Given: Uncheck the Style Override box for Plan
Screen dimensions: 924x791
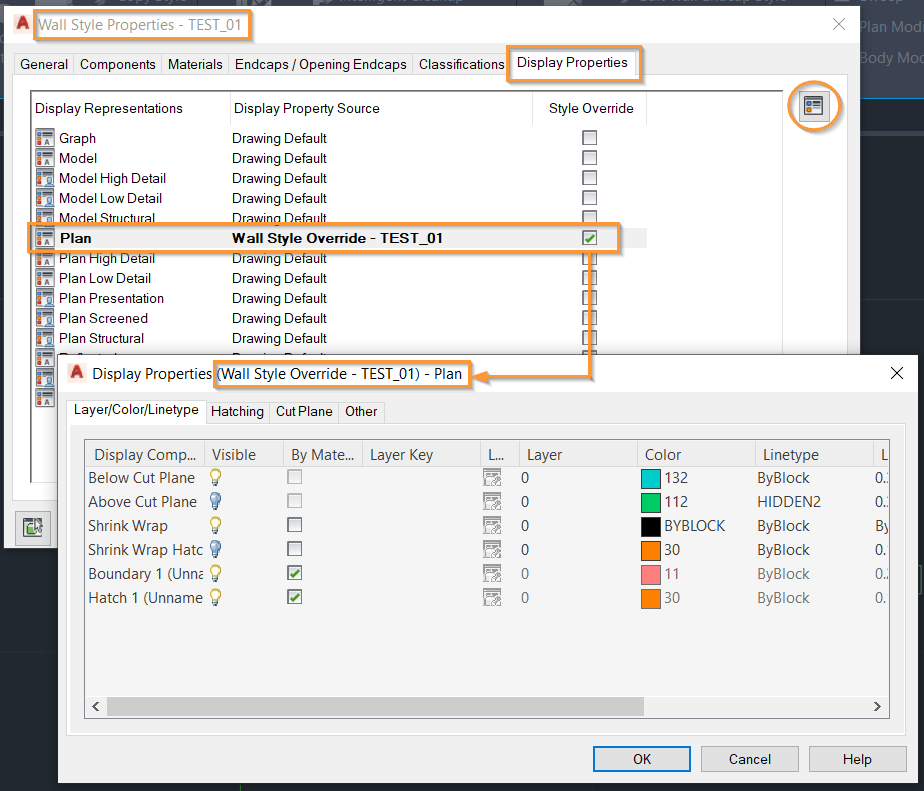Looking at the screenshot, I should pos(589,238).
